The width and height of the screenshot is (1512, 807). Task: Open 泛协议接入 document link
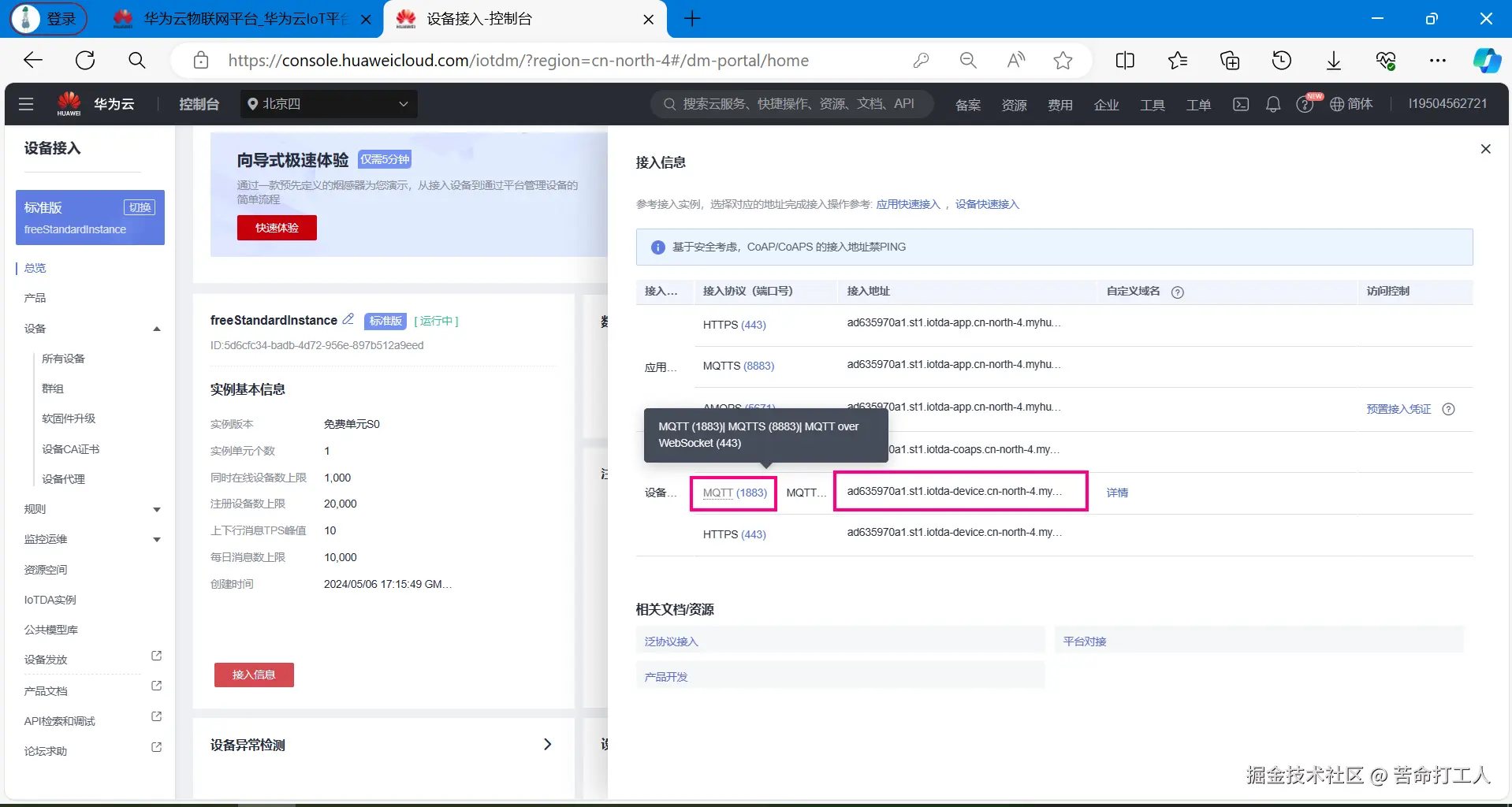(x=672, y=642)
